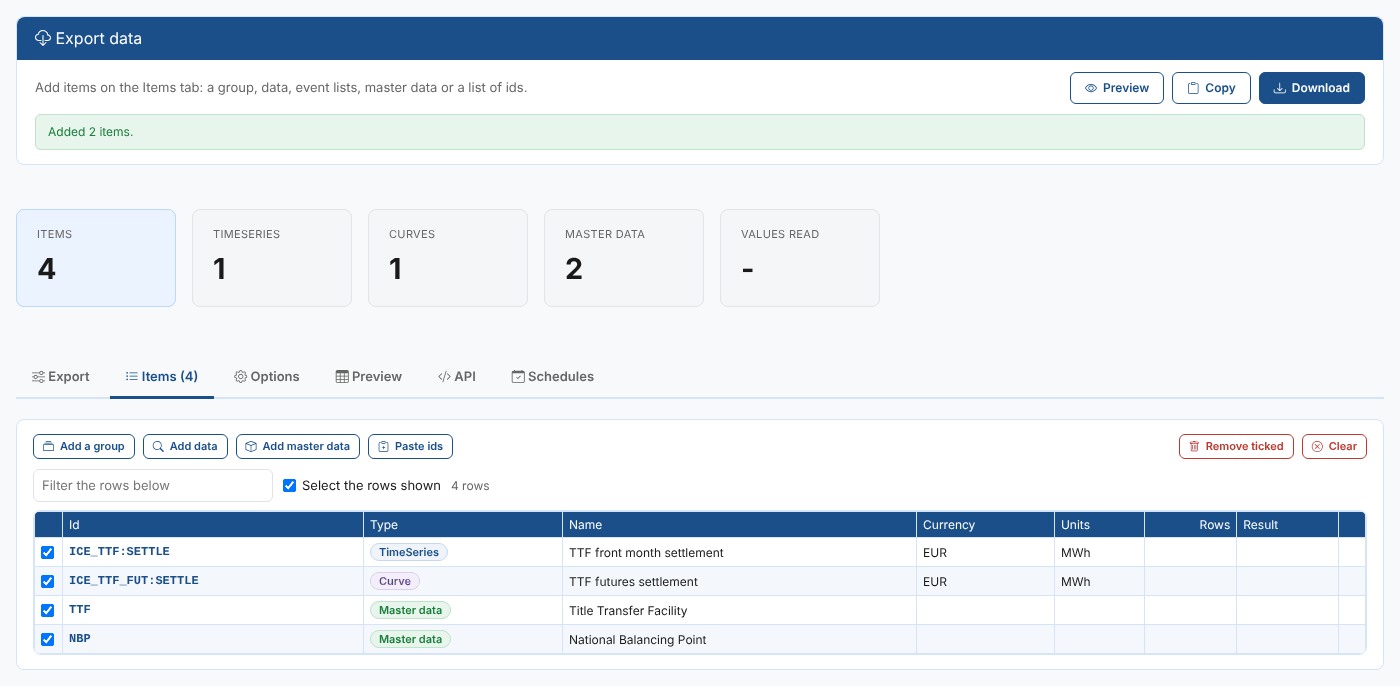
Task: Click the TTF front month settlement name
Action: pyautogui.click(x=646, y=553)
